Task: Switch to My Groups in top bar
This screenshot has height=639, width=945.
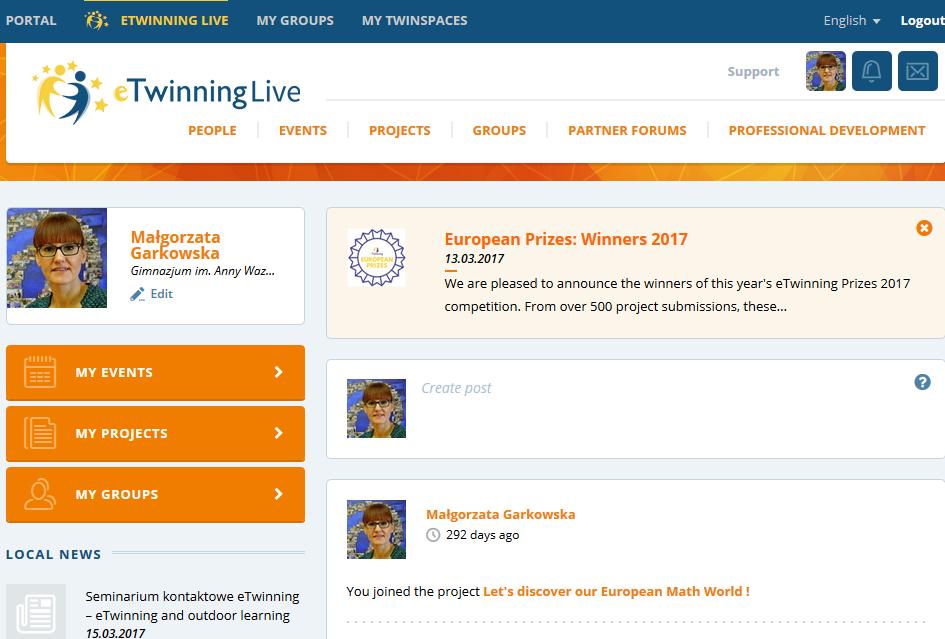Action: point(295,20)
